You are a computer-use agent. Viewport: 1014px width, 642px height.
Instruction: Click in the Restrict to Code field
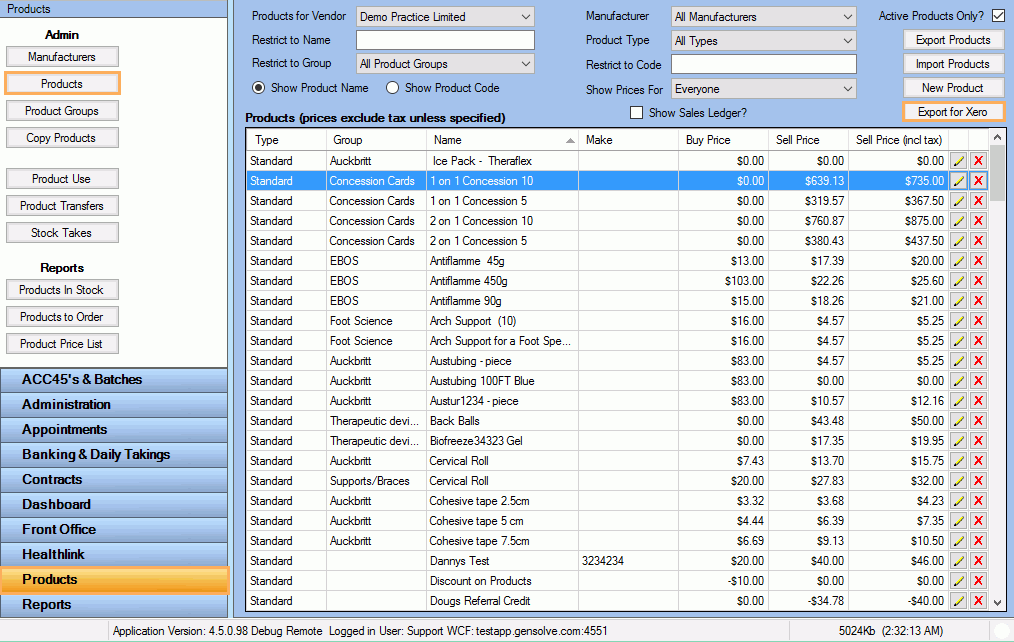click(x=764, y=65)
